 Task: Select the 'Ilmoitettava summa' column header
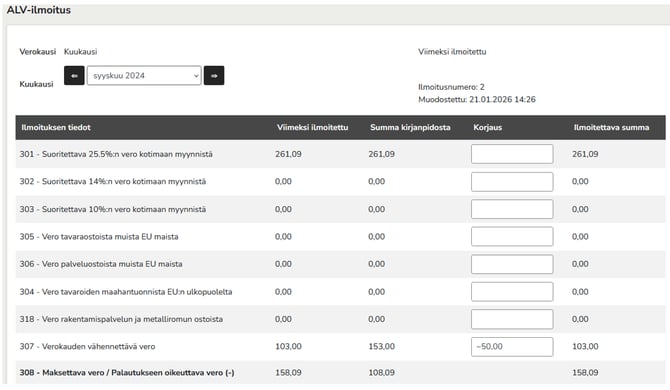tap(611, 127)
